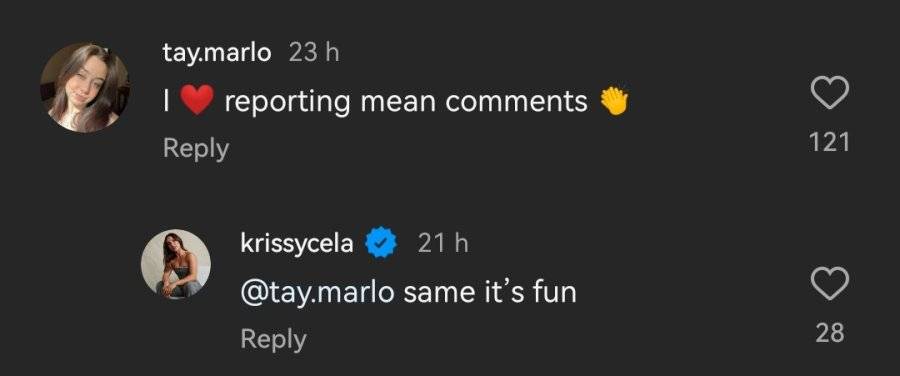900x376 pixels.
Task: Open the krissycela username link
Action: tap(297, 244)
